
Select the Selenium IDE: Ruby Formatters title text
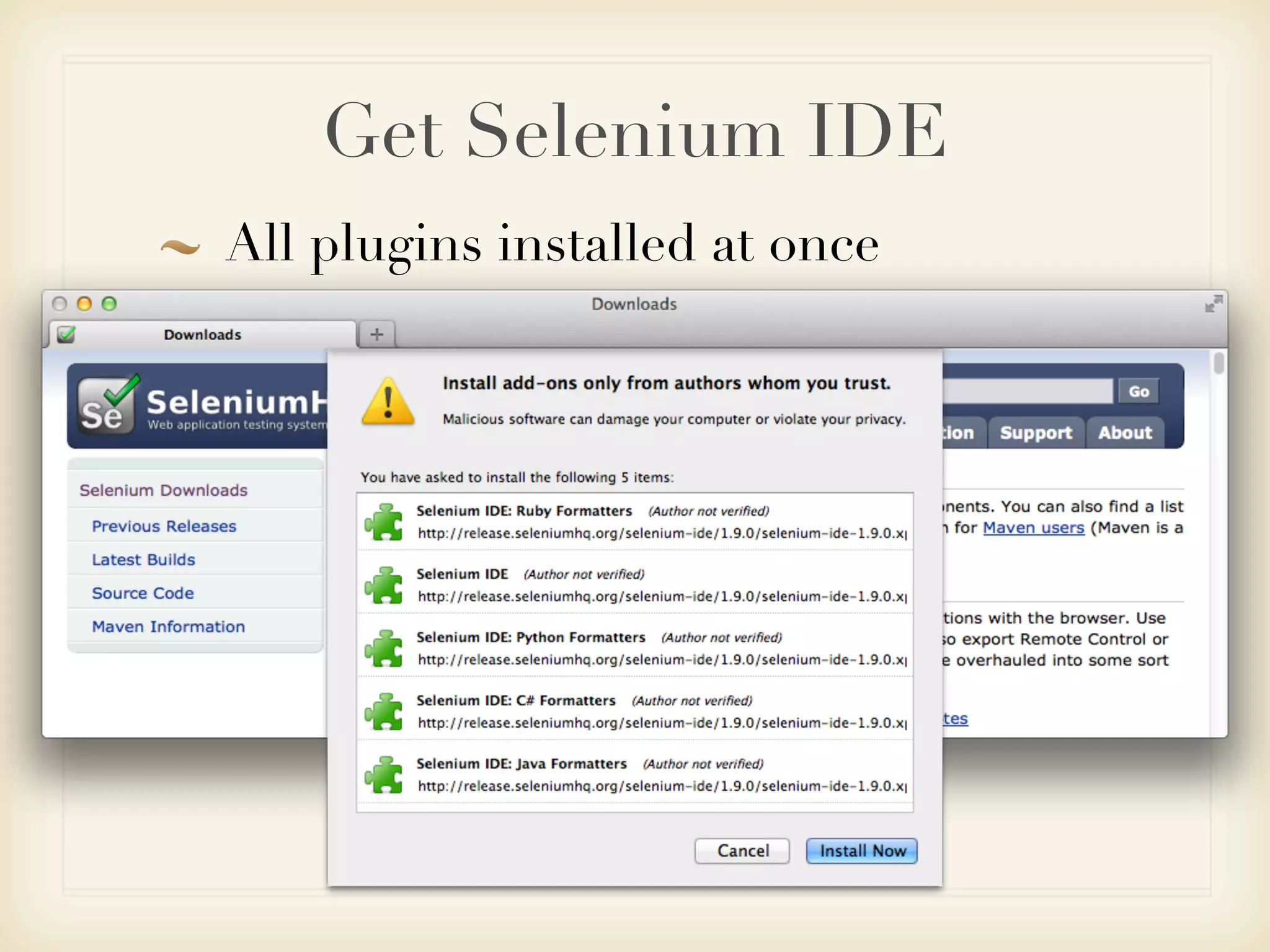coord(524,511)
